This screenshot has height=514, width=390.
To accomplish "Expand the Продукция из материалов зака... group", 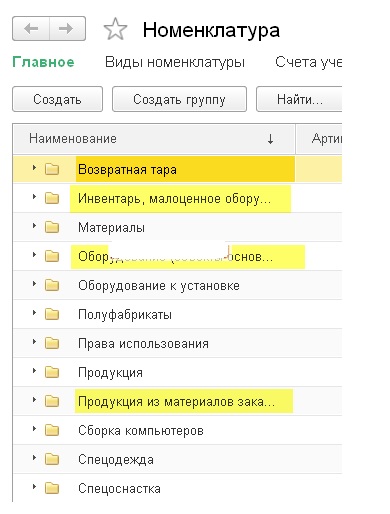I will 34,399.
